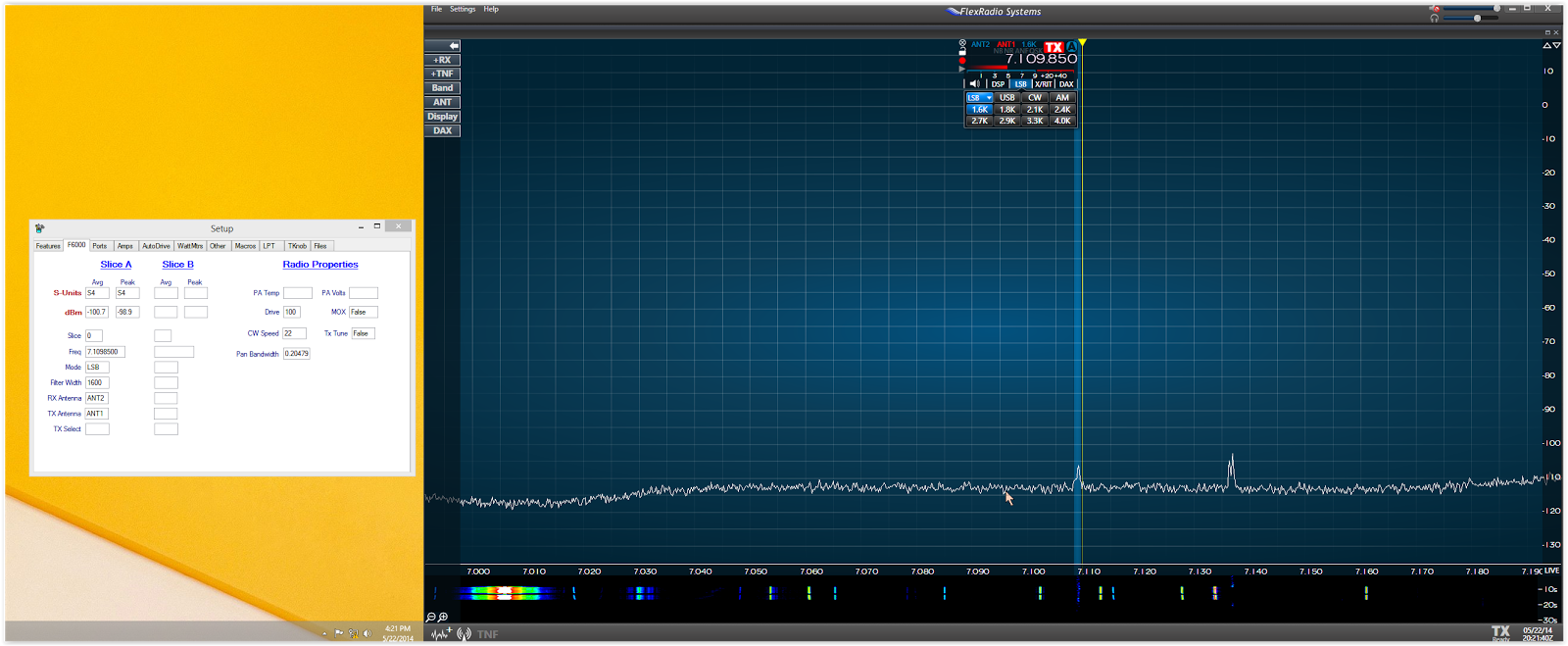Adjust the main speaker volume slider
This screenshot has width=1568, height=646.
click(1471, 8)
